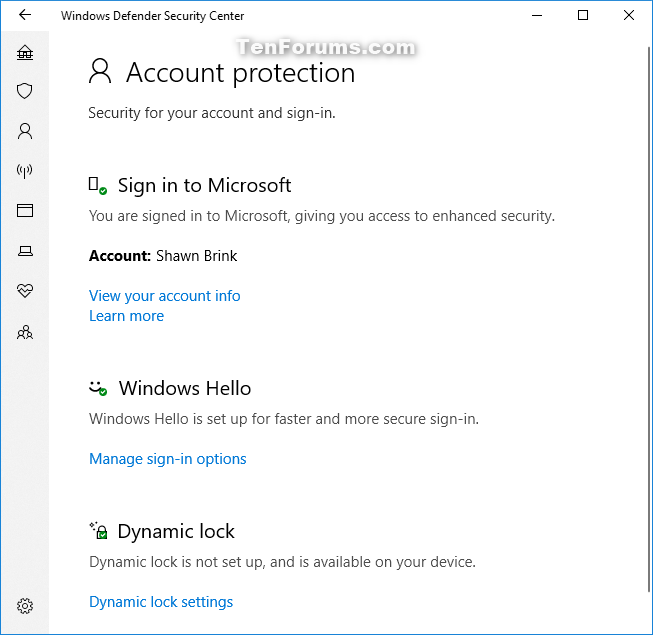Click the Sign in to Microsoft status icon

tap(98, 186)
